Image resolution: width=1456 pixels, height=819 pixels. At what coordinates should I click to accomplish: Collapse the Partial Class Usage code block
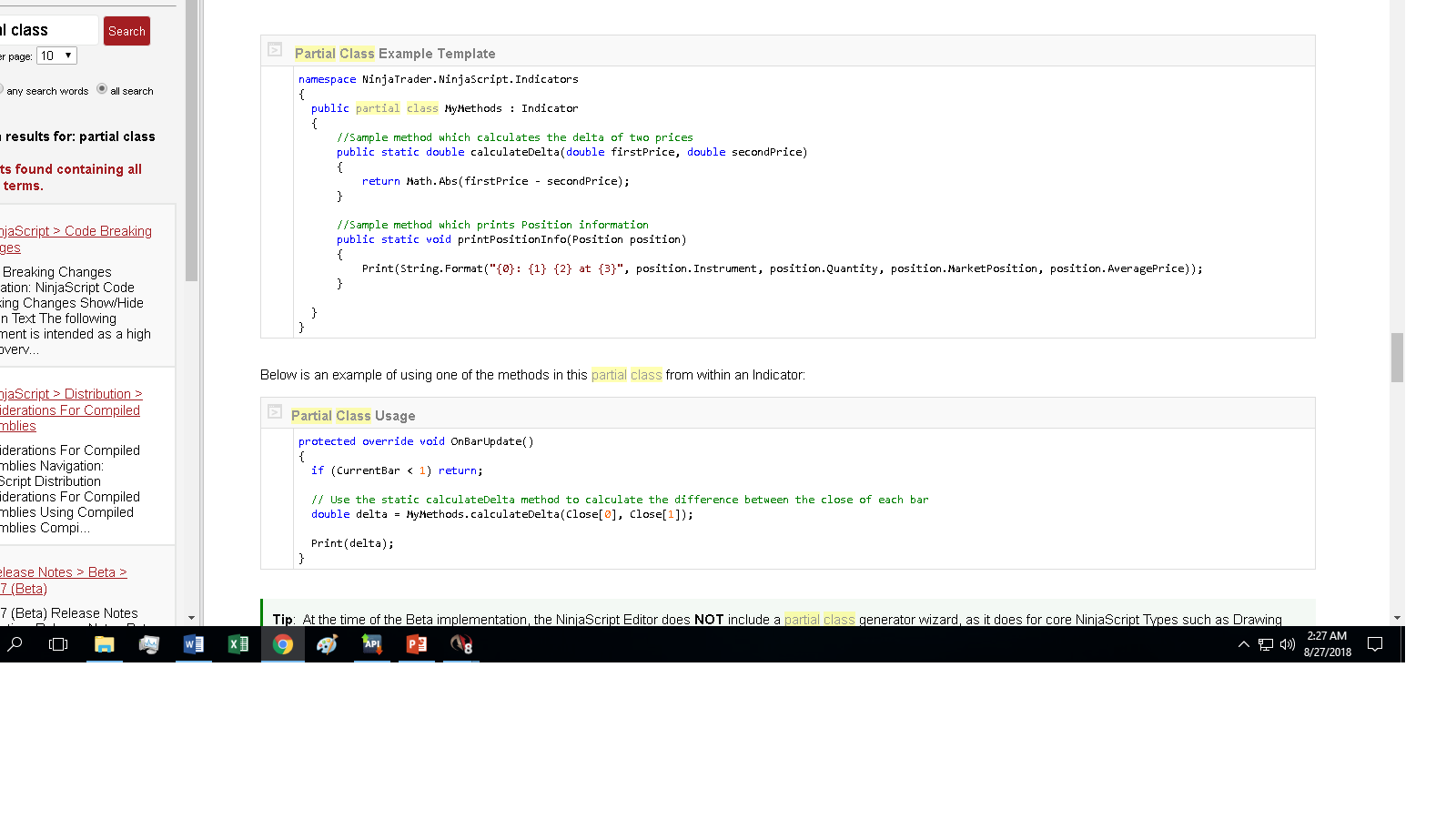275,412
